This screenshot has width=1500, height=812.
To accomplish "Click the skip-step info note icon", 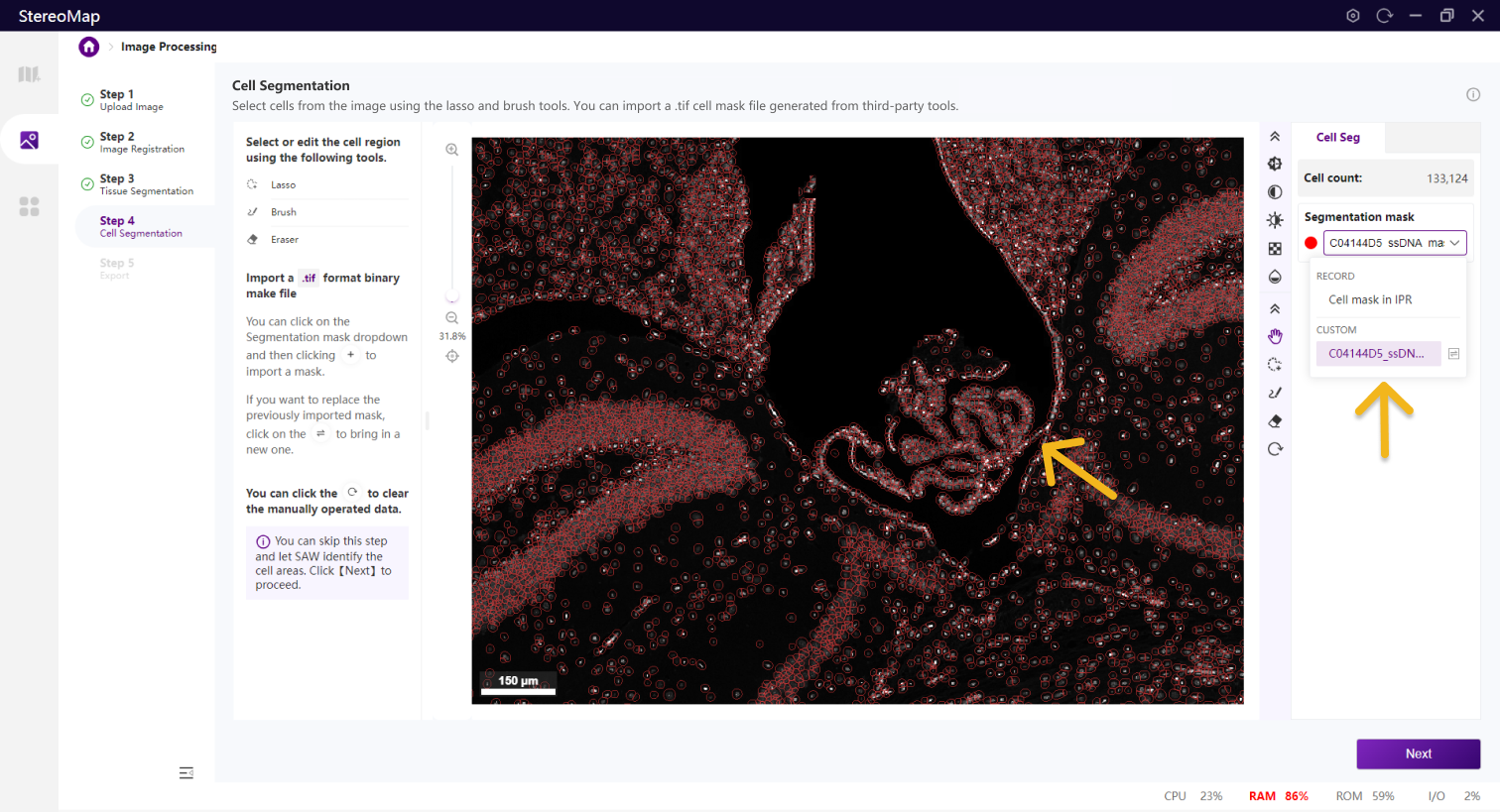I will (x=263, y=542).
